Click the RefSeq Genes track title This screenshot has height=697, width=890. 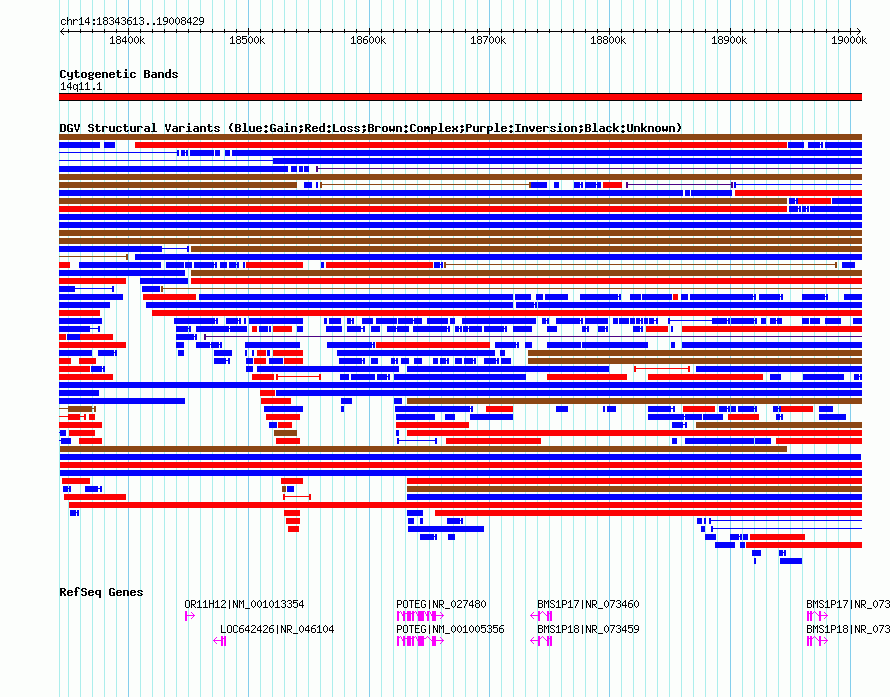101,592
